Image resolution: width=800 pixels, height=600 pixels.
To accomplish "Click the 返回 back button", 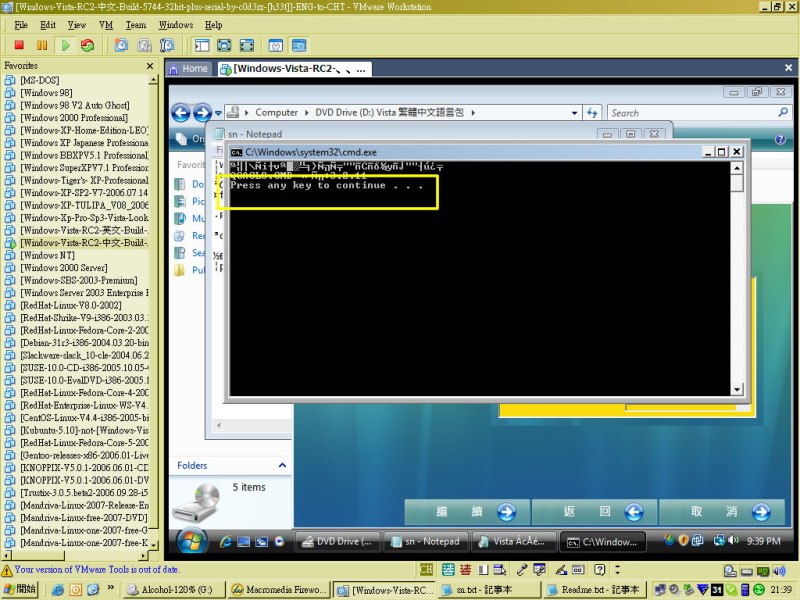I will (594, 512).
